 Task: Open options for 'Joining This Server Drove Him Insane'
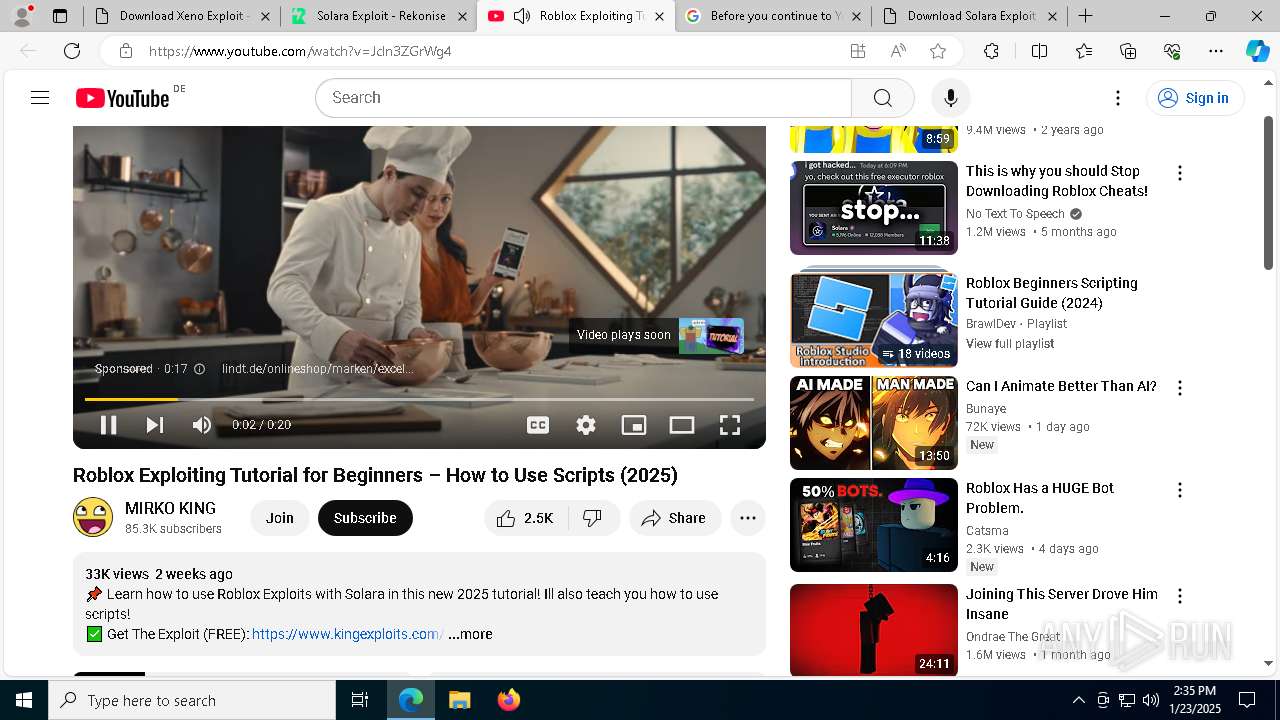click(x=1180, y=596)
